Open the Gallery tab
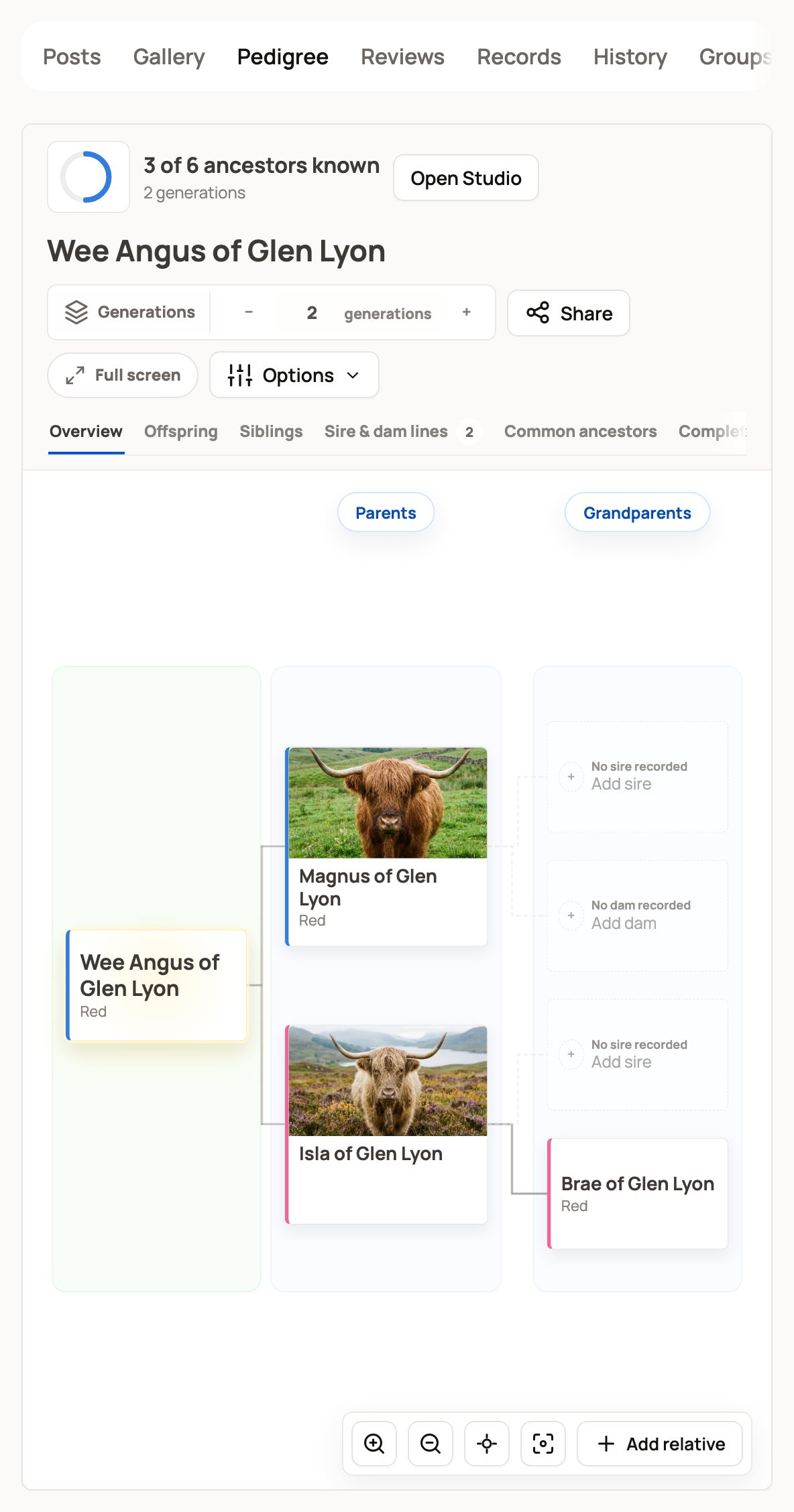This screenshot has width=794, height=1512. 169,57
